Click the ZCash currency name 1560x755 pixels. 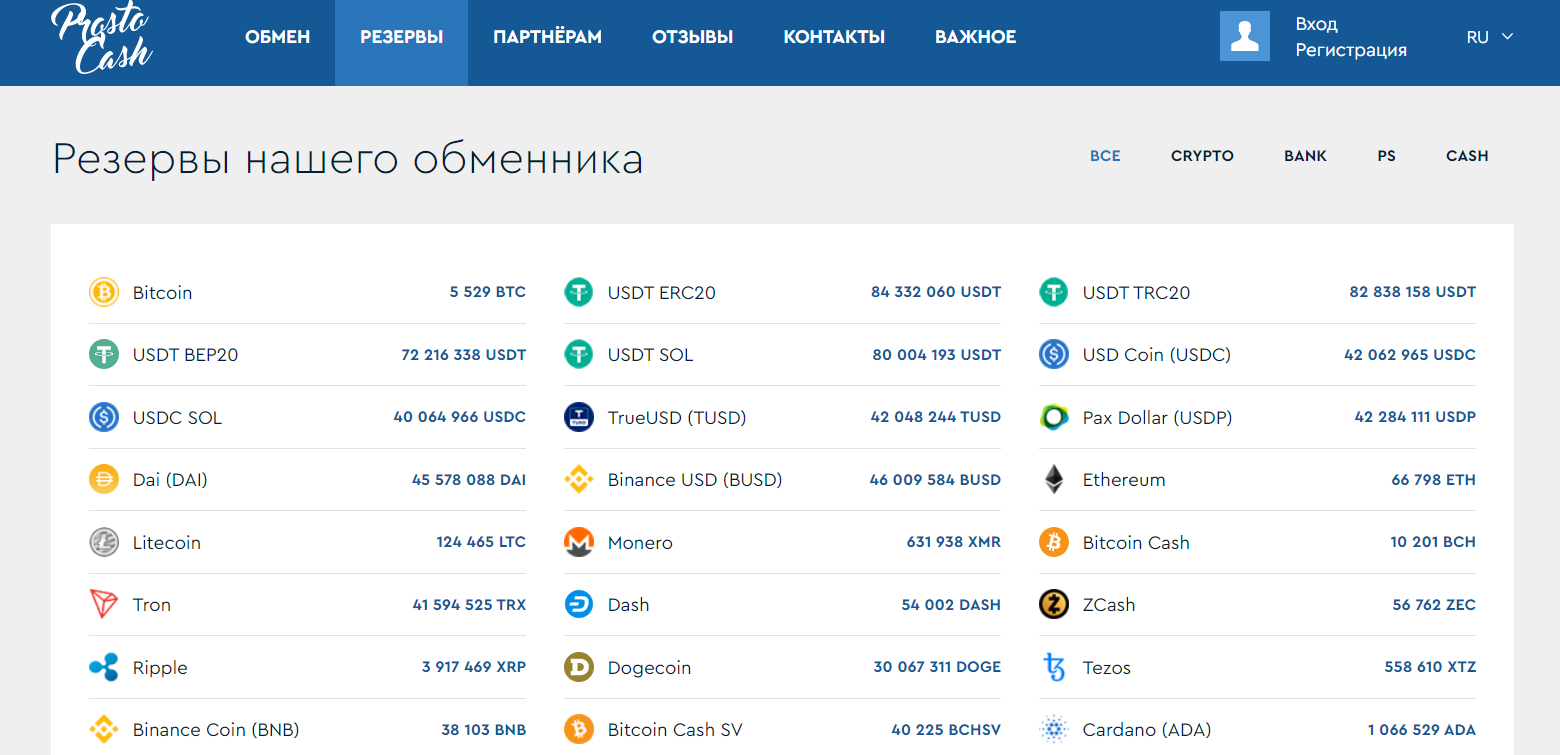1109,605
